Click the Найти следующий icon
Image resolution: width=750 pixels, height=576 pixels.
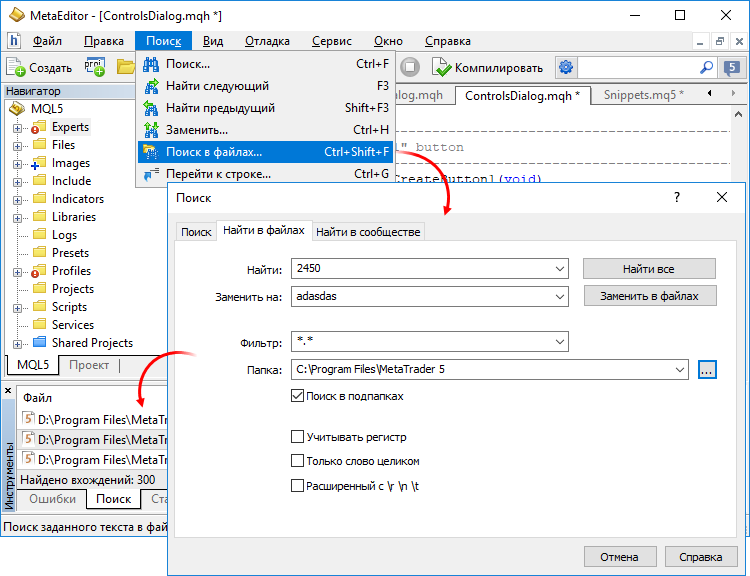point(151,86)
